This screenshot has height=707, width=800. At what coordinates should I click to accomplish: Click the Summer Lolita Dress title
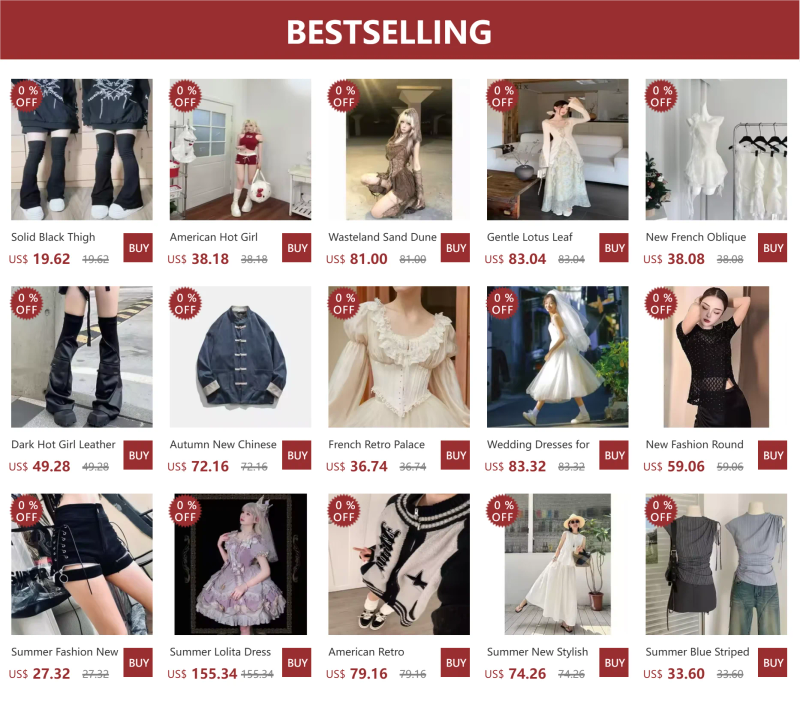(220, 652)
